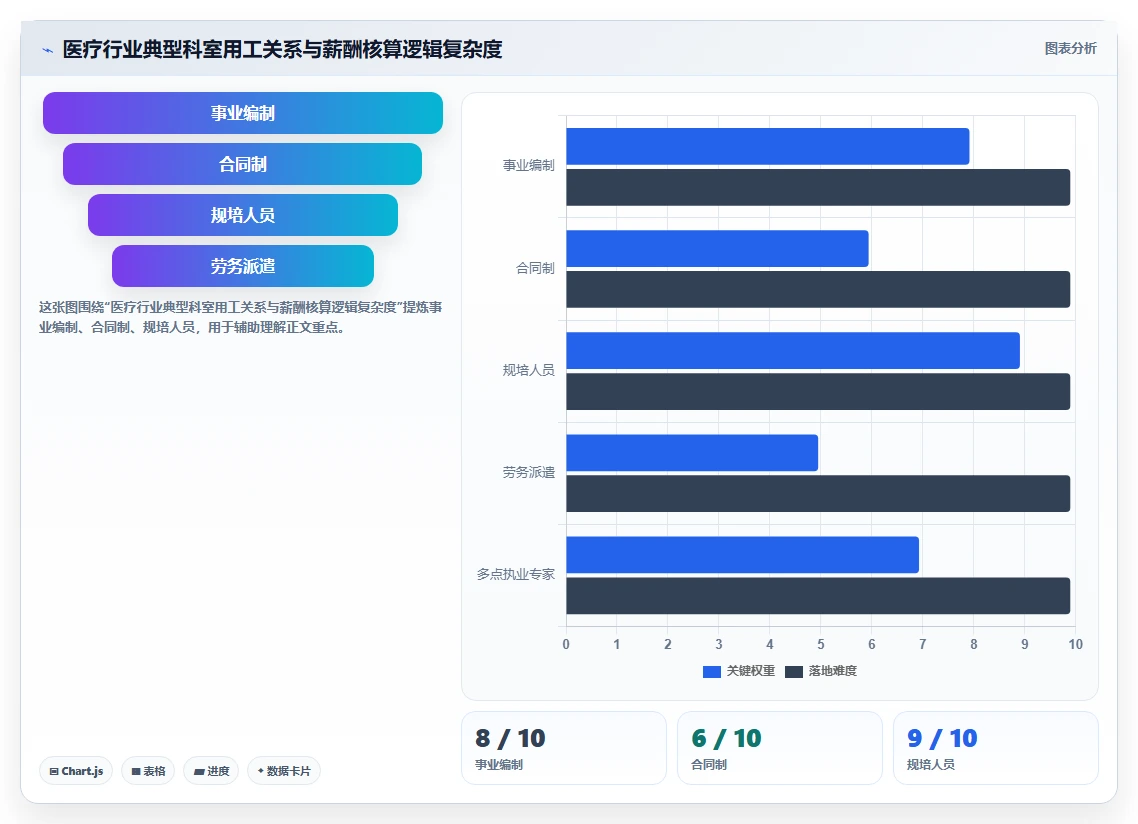Screen dimensions: 1138x824
Task: Select the 事业编制 funnel stage
Action: coord(242,113)
